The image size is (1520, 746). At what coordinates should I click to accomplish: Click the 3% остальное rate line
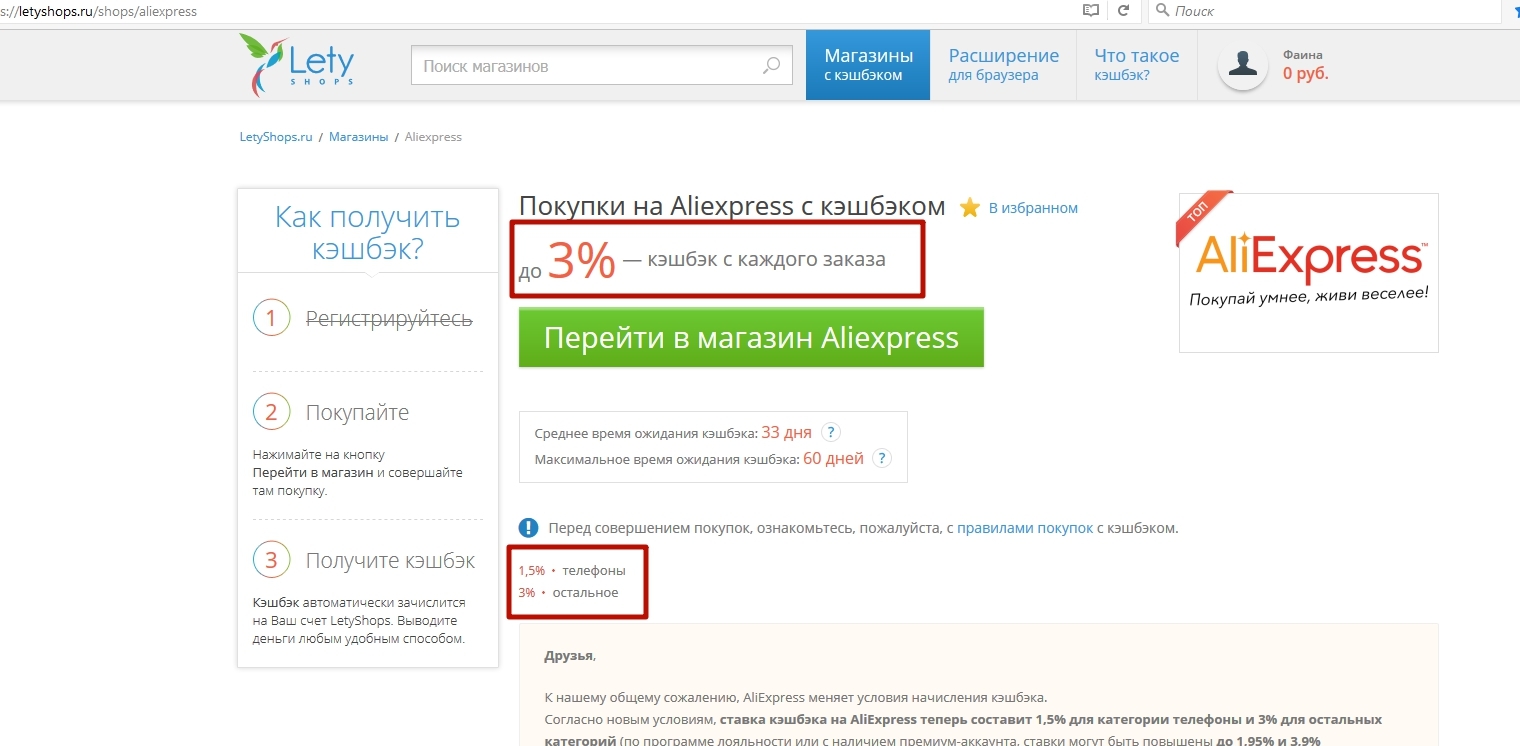(568, 593)
